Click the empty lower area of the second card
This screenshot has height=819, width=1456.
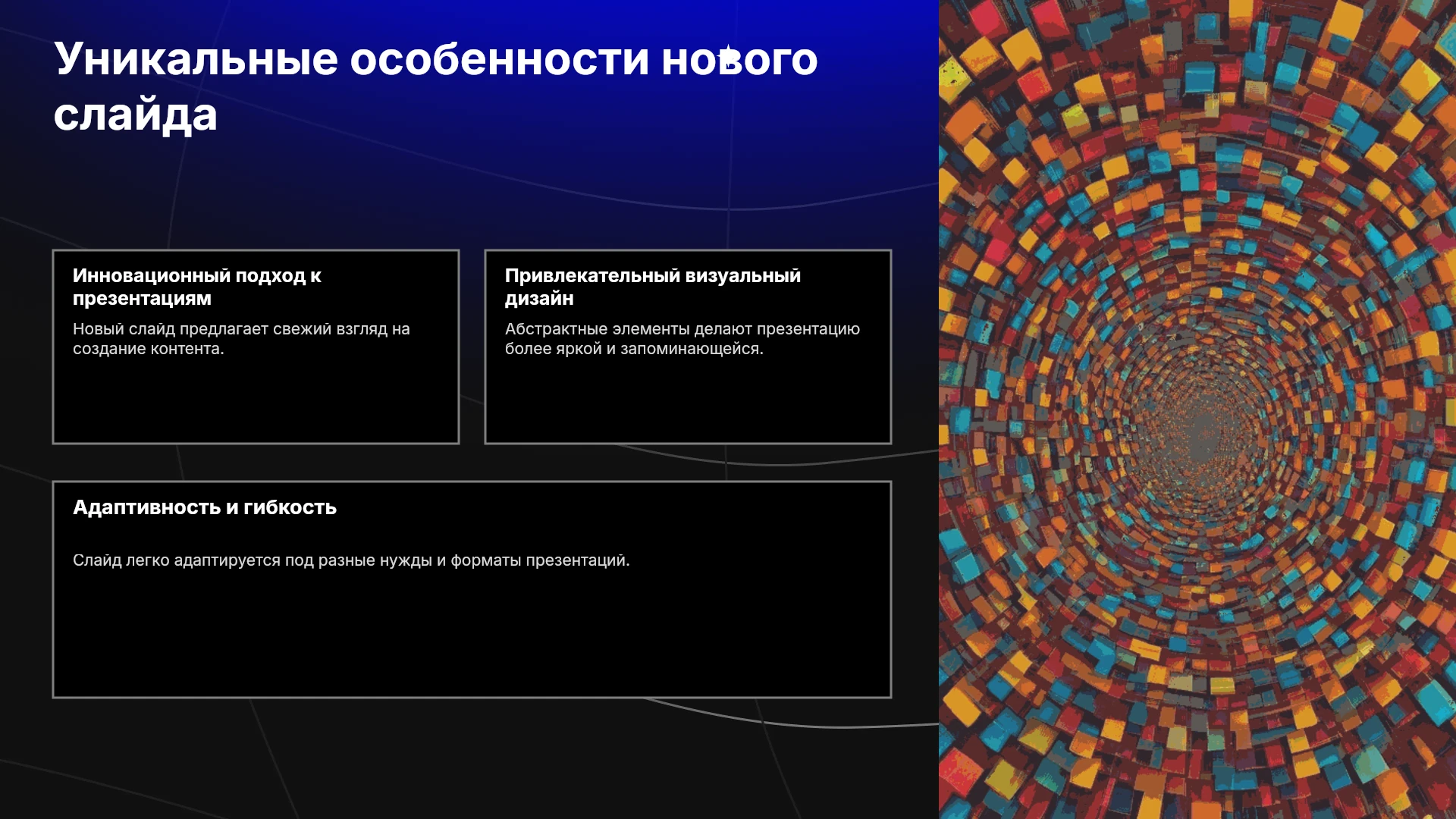[x=688, y=402]
